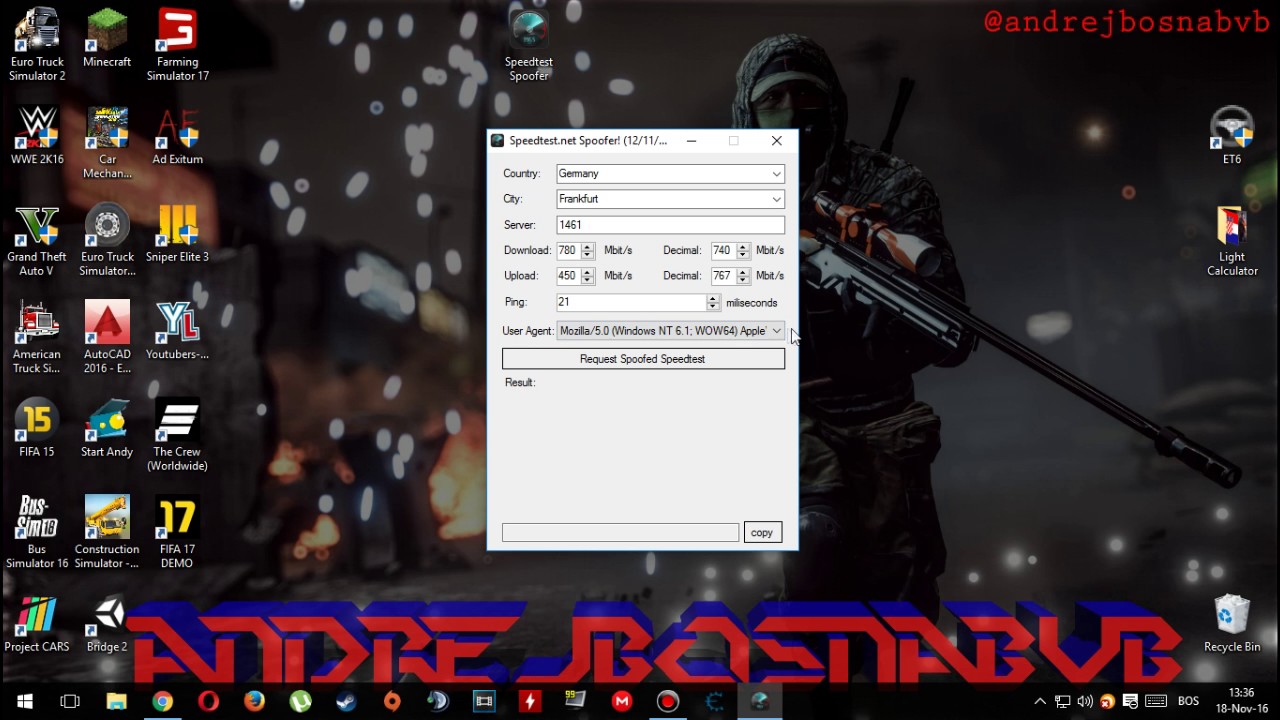Expand the User Agent dropdown

coord(776,331)
